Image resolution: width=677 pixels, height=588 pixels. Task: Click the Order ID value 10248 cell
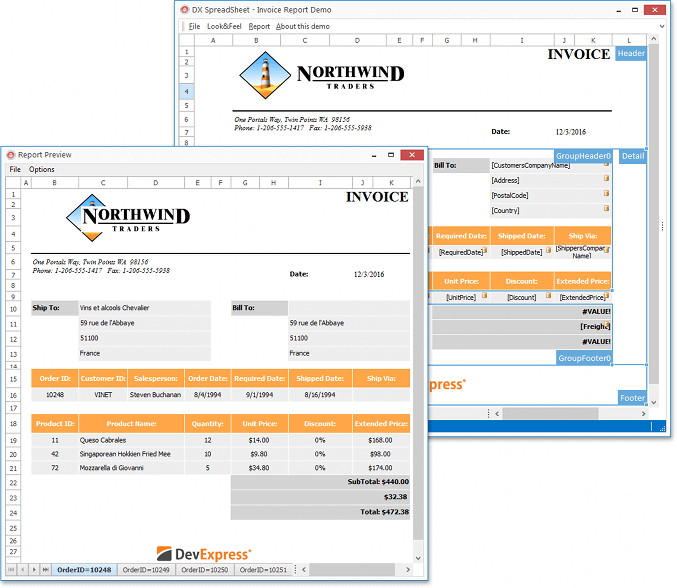pyautogui.click(x=55, y=395)
